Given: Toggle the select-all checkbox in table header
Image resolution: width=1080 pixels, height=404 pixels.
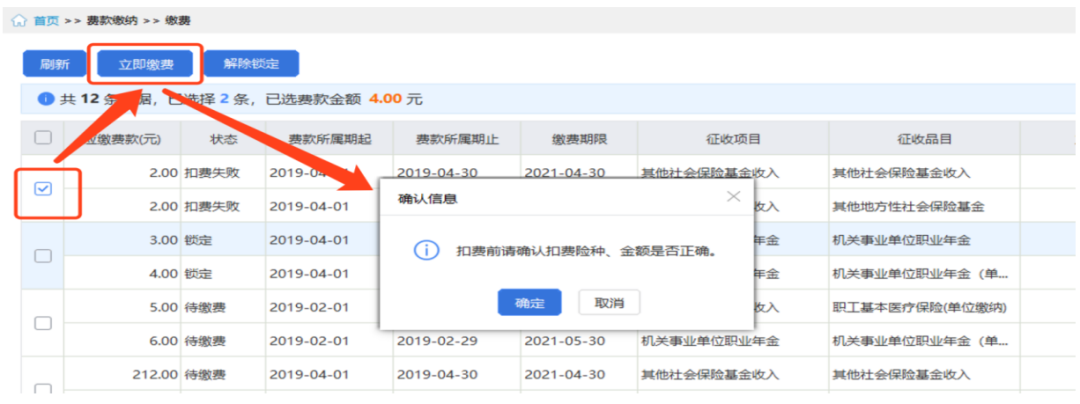Looking at the screenshot, I should point(43,138).
